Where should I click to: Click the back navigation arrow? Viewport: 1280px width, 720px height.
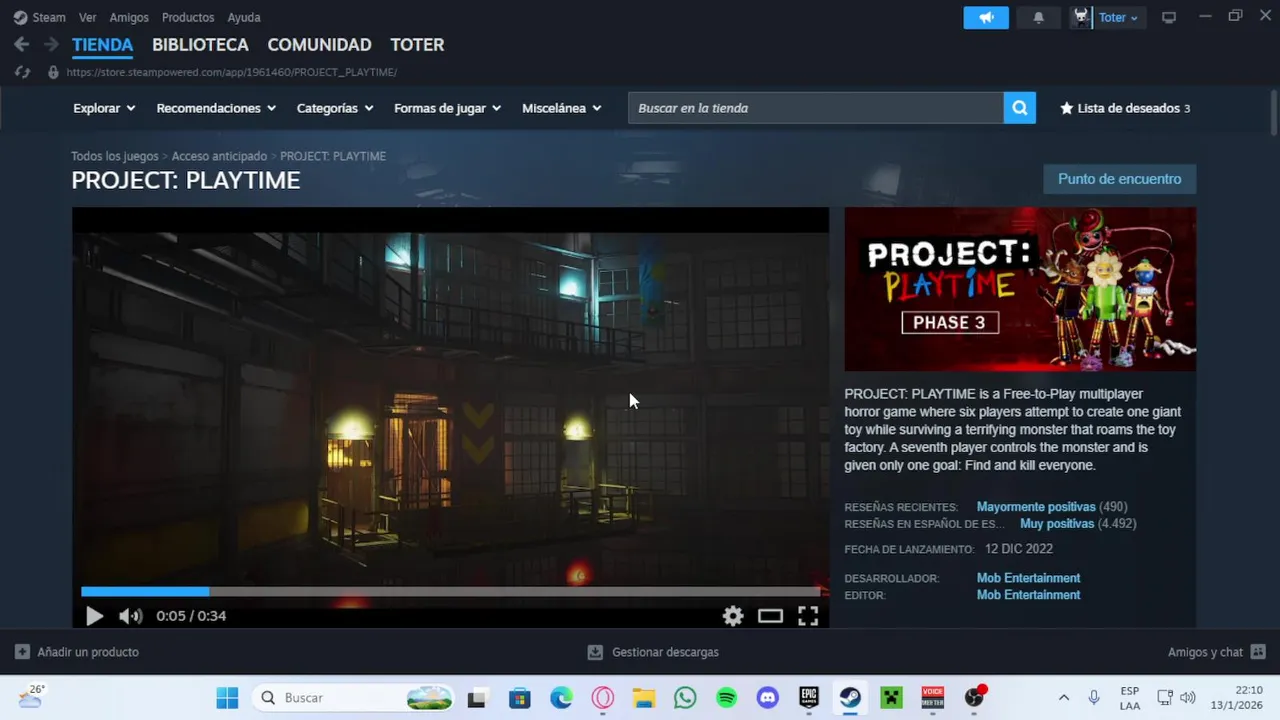click(x=22, y=44)
